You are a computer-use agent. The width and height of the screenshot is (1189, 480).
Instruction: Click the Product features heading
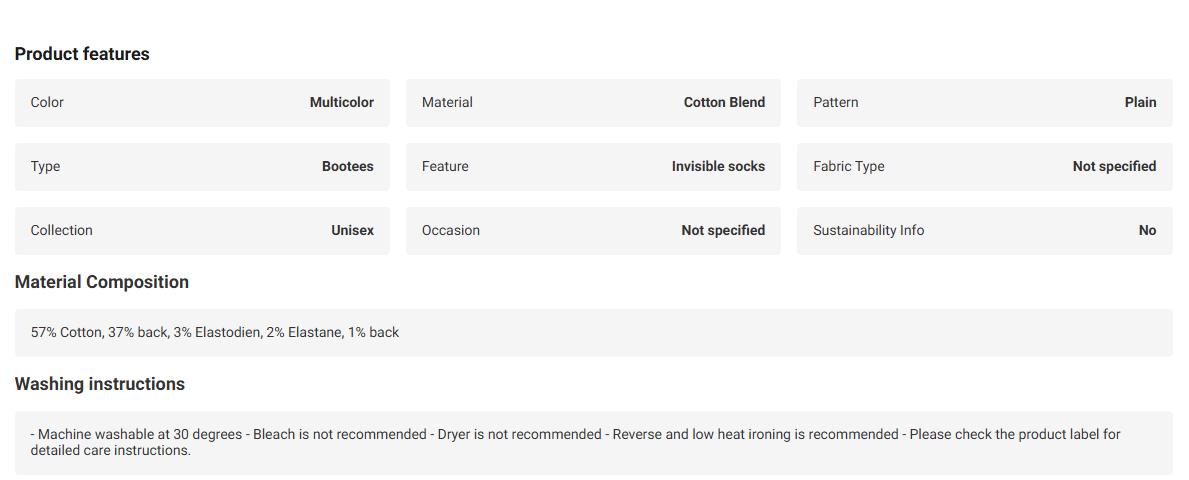(82, 54)
